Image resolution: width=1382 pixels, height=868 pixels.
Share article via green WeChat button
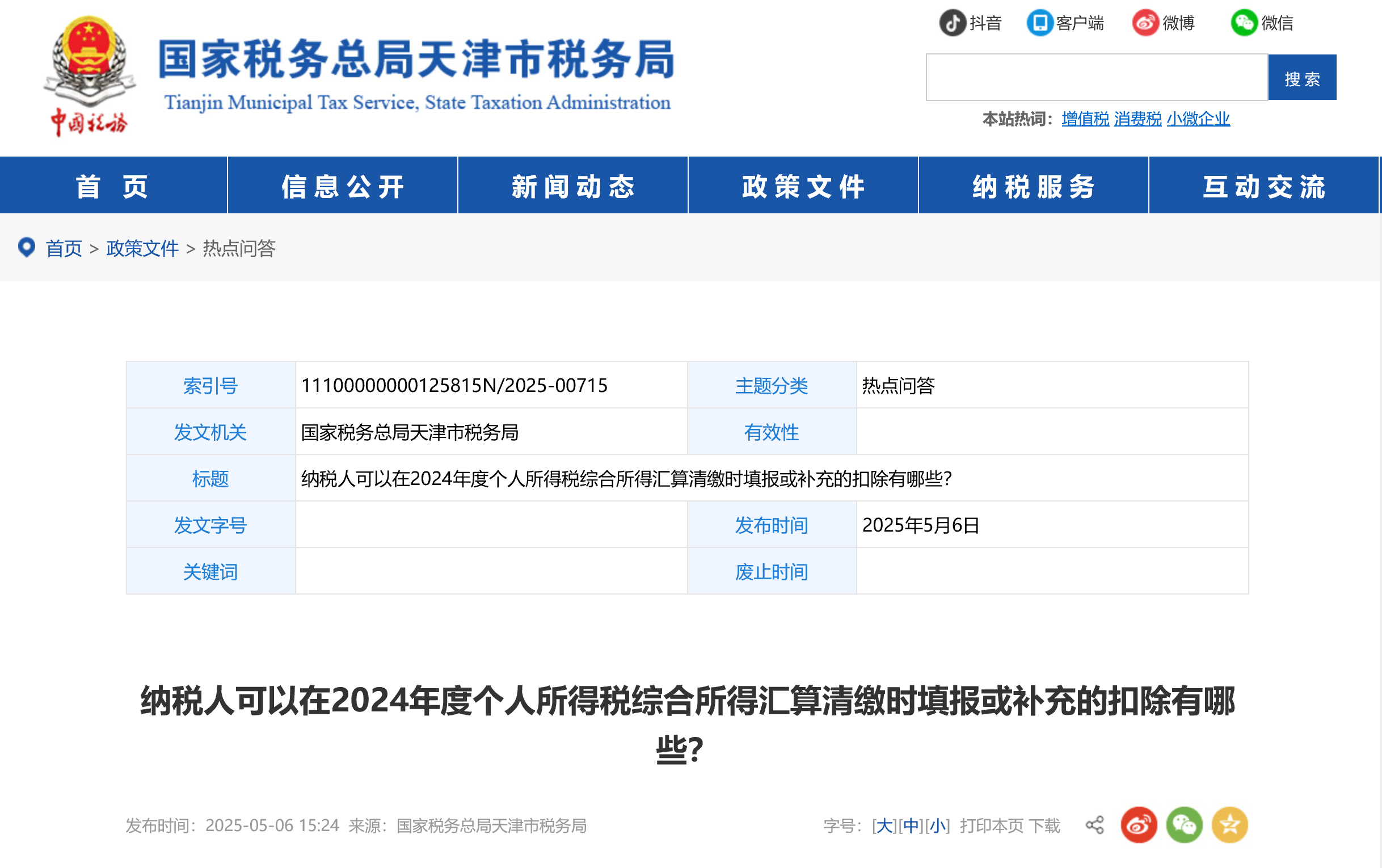pyautogui.click(x=1184, y=825)
